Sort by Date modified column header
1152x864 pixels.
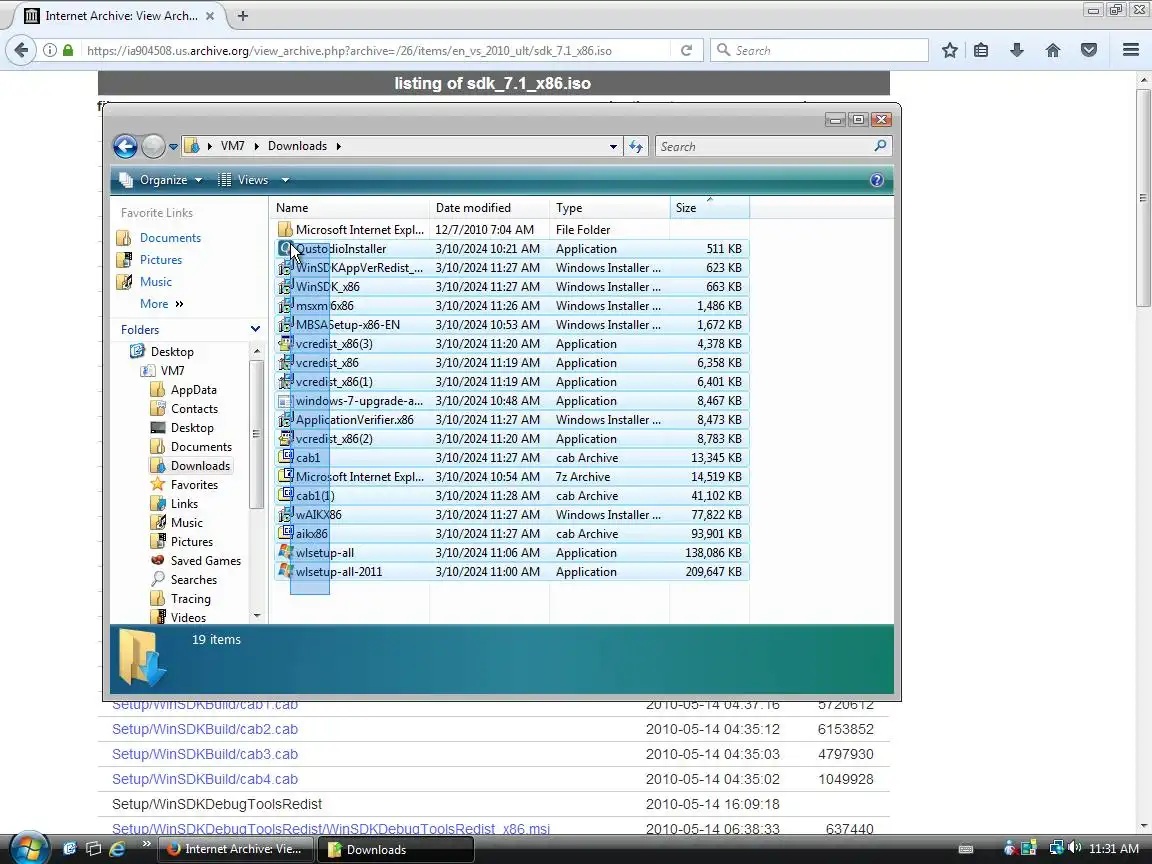coord(489,208)
